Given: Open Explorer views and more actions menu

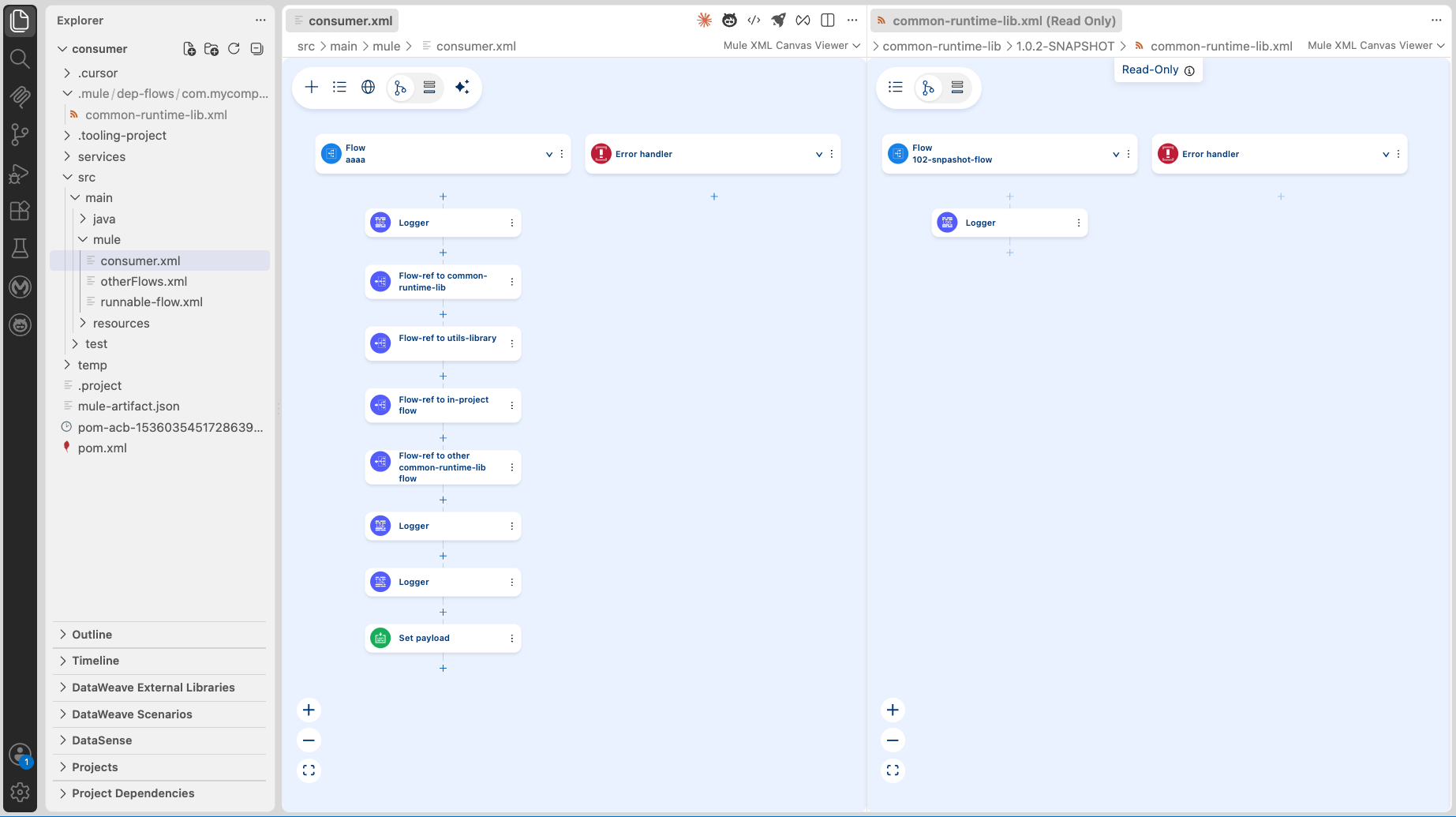Looking at the screenshot, I should 260,21.
